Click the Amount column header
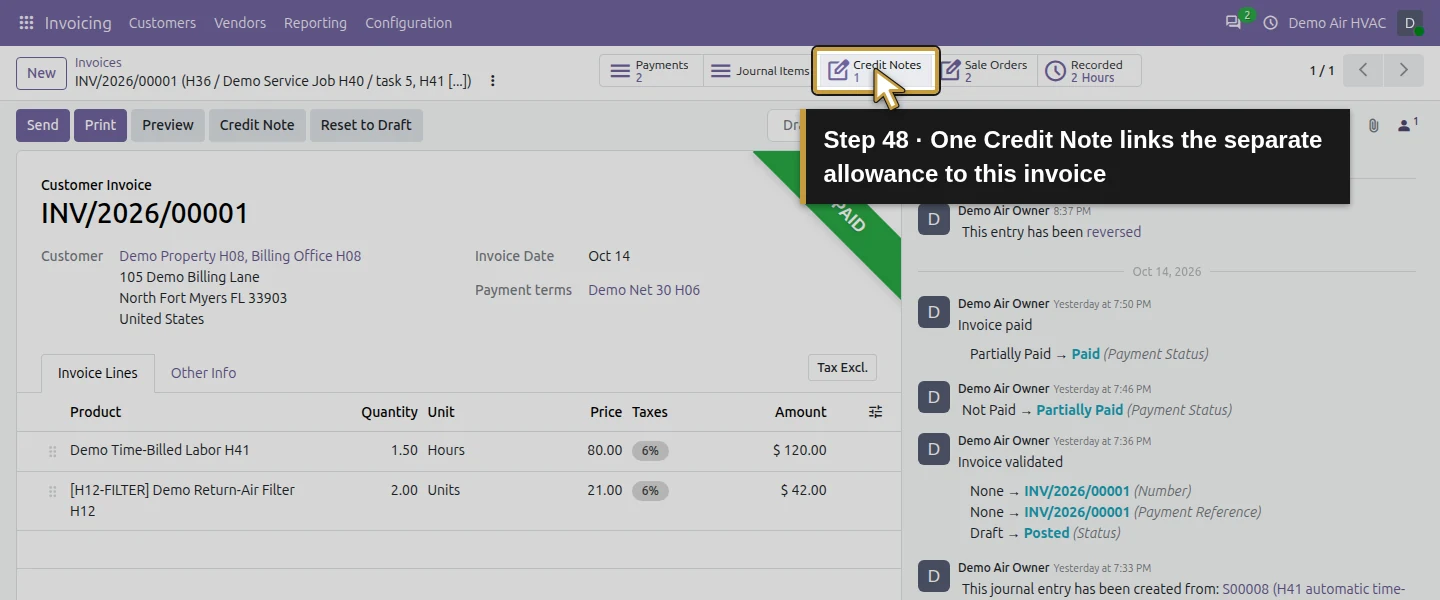Screen dimensions: 1440x600 [x=800, y=412]
